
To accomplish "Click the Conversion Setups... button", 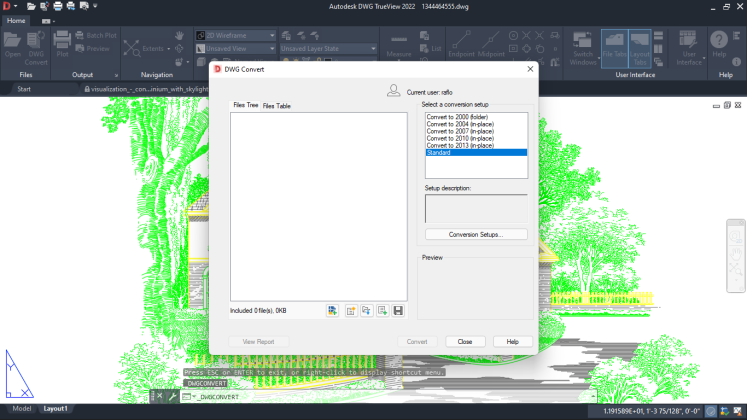I will (476, 234).
